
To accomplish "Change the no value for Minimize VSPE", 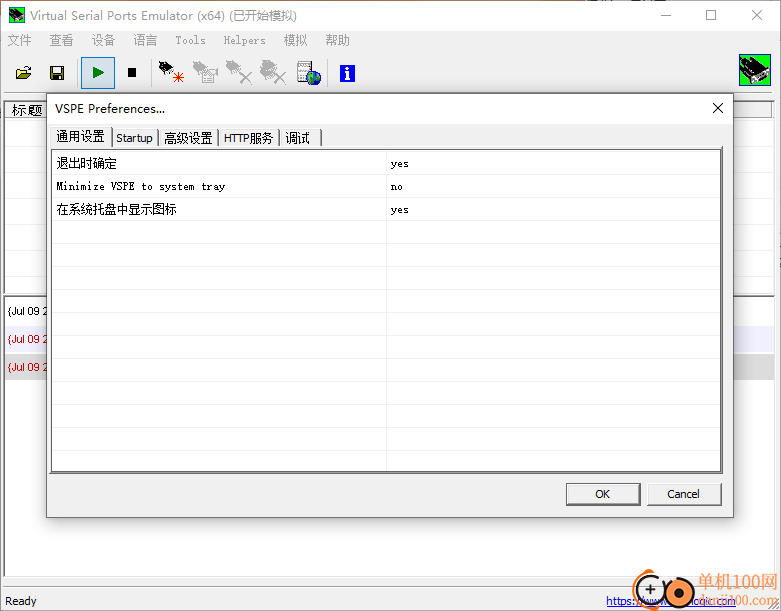I will [553, 186].
